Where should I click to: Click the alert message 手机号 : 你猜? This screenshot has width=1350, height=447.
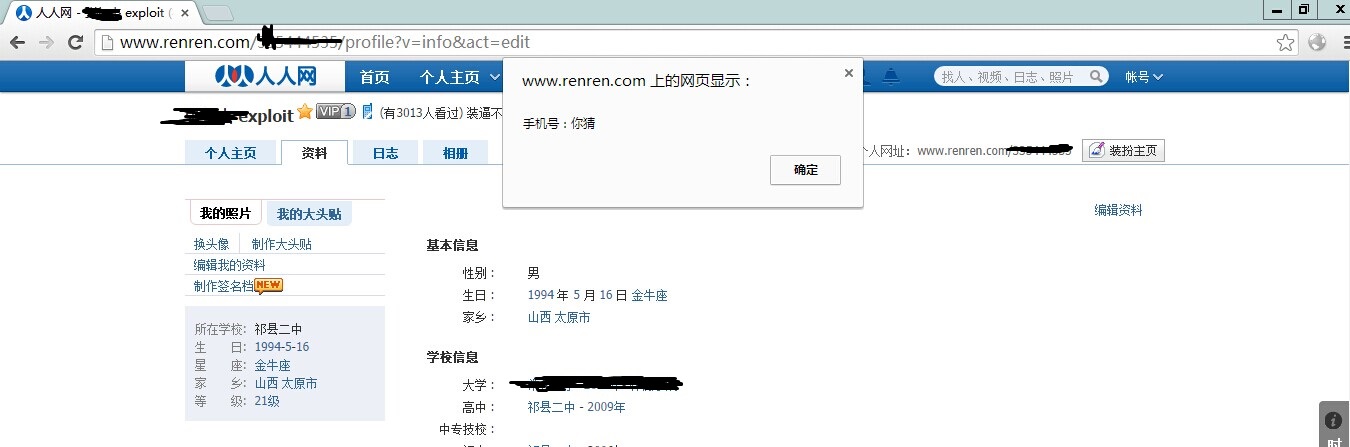point(559,124)
